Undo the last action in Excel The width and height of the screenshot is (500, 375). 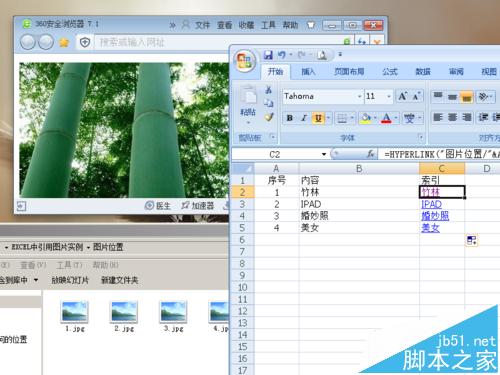(282, 55)
